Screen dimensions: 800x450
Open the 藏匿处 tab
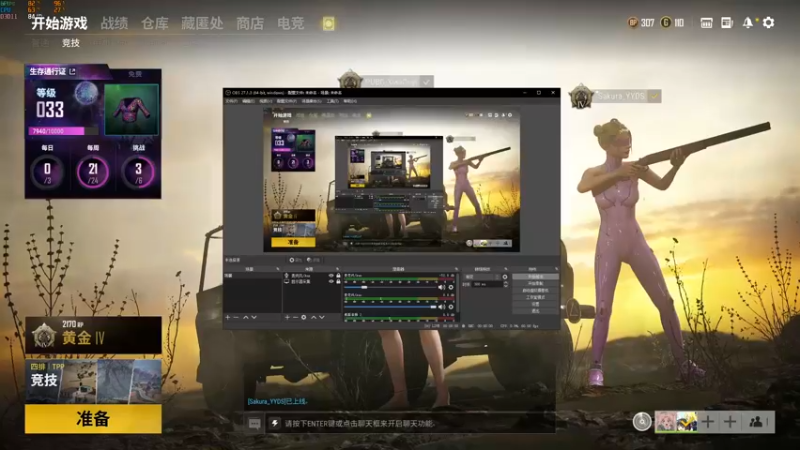[x=202, y=23]
